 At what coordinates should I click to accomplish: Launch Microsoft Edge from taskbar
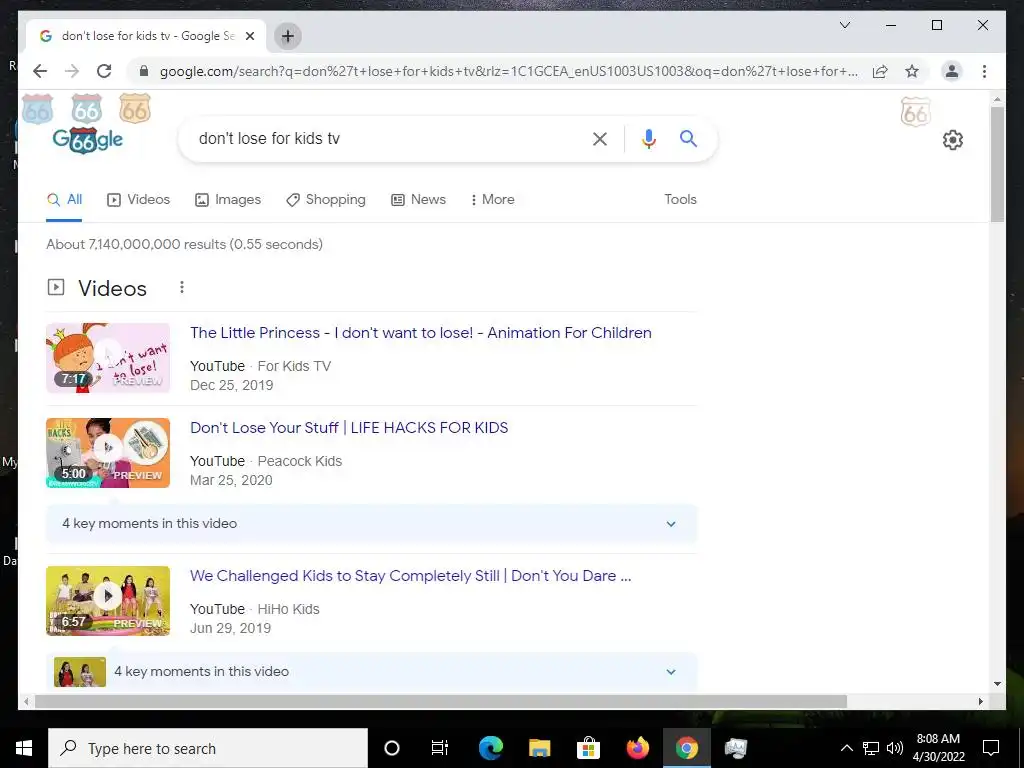(490, 748)
